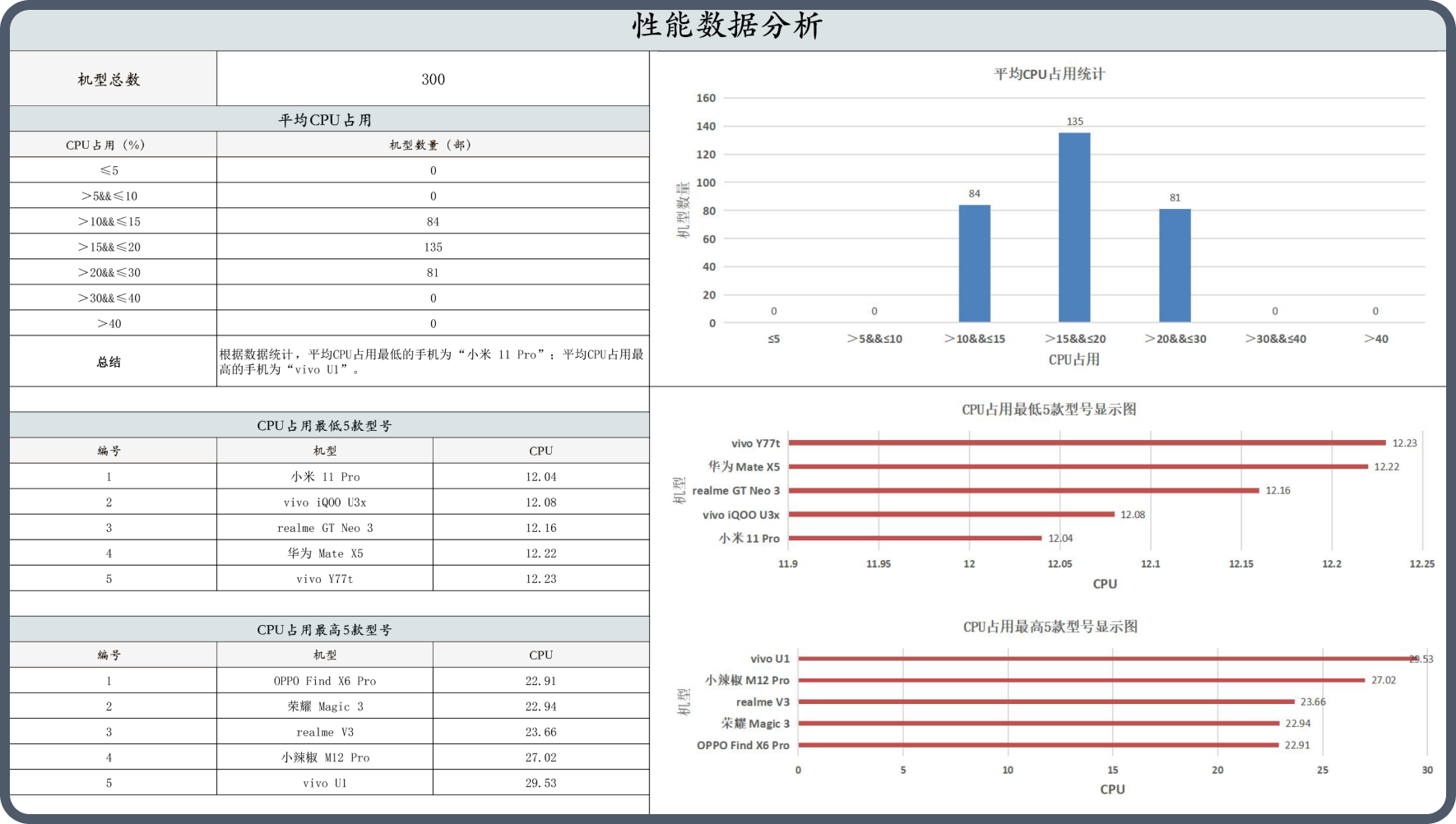
Task: Click the 性能数据分析 title banner
Action: pos(727,26)
